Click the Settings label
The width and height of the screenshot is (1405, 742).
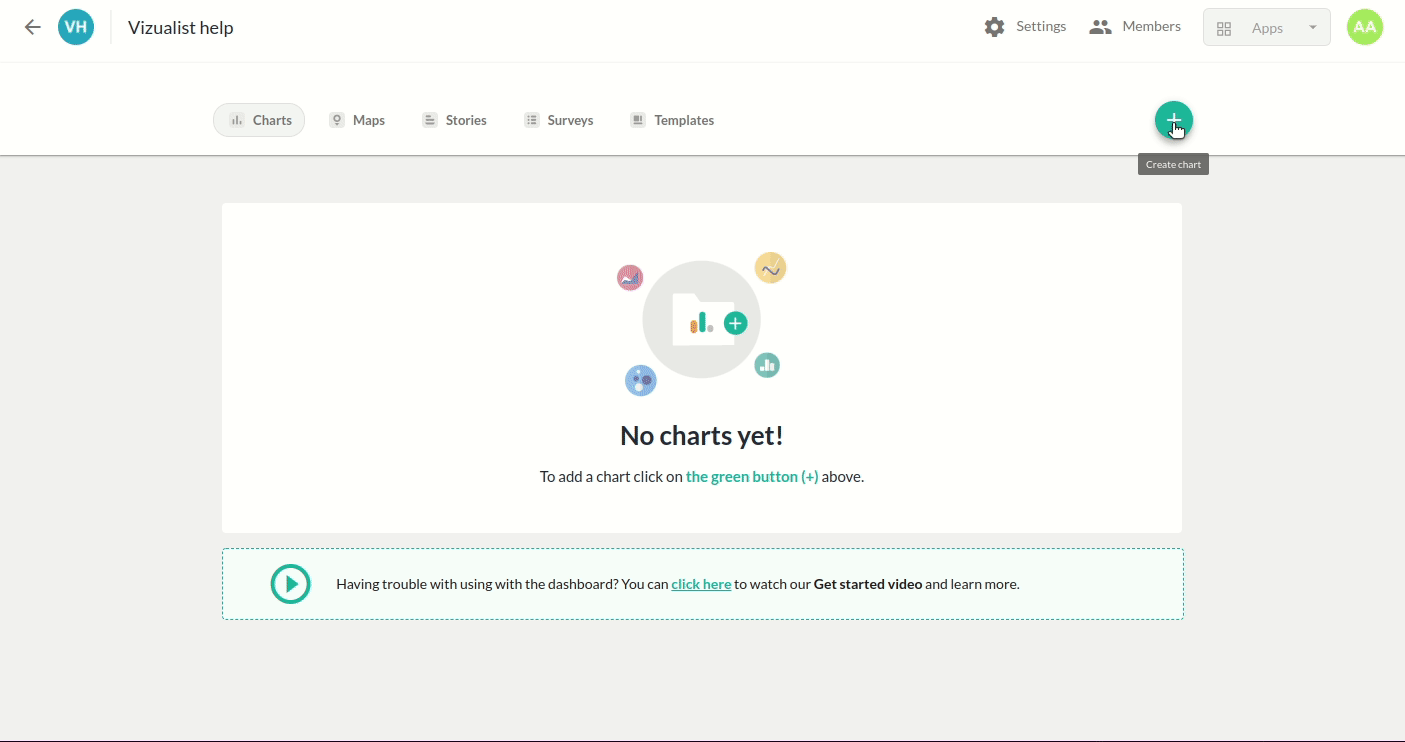[x=1041, y=27]
